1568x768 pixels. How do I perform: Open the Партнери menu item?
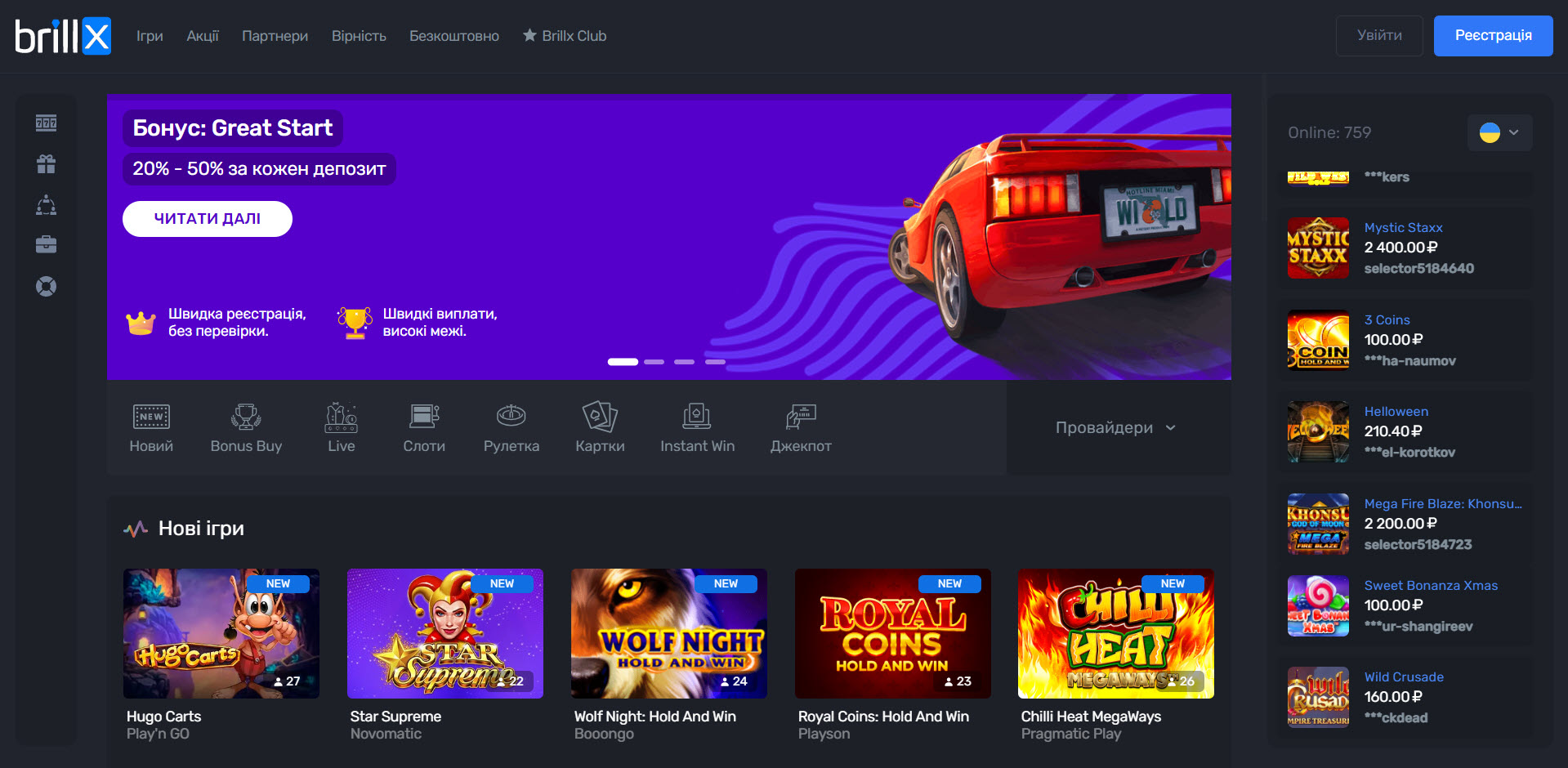click(275, 36)
